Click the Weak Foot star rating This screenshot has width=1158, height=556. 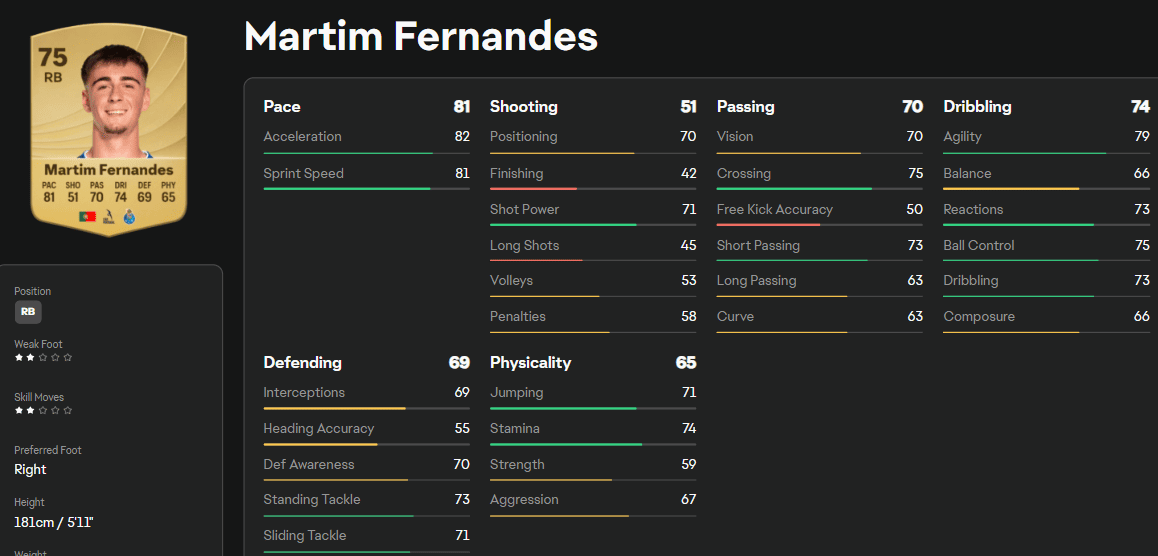coord(43,357)
